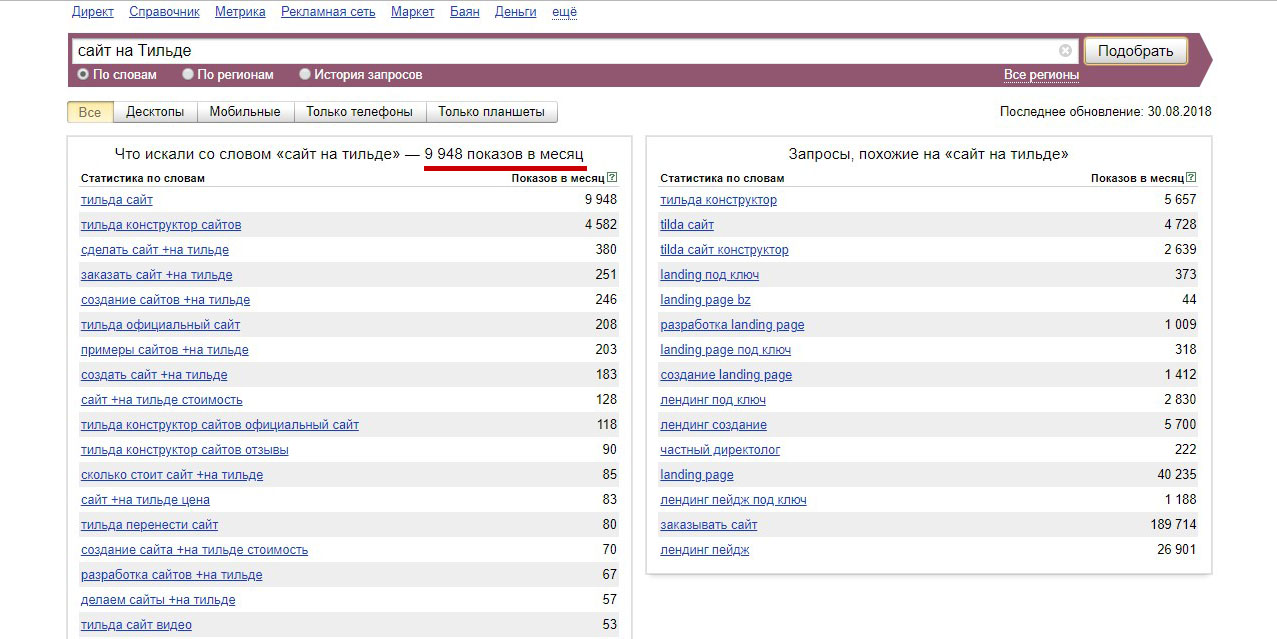Open the 'лендинг пейдж под ключ' link
Viewport: 1277px width, 639px height.
tap(733, 500)
